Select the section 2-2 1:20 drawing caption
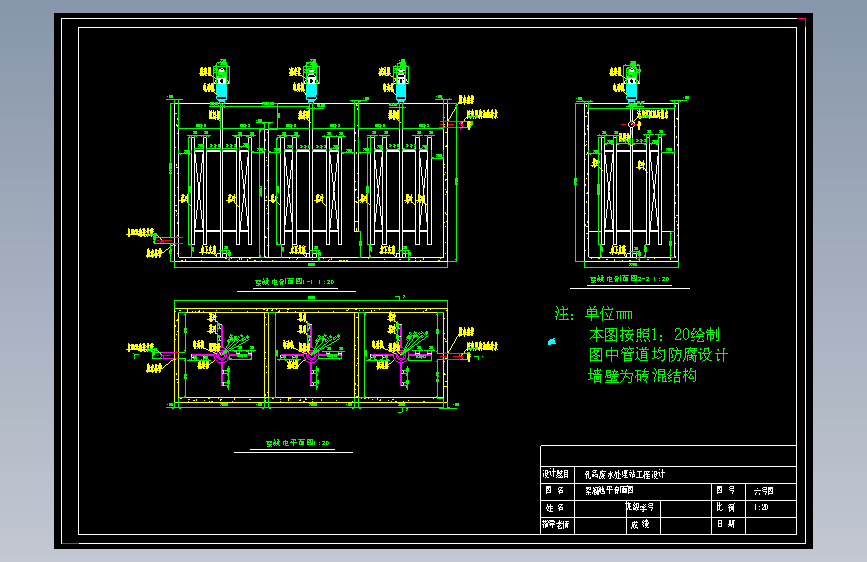The width and height of the screenshot is (867, 562). (x=629, y=279)
